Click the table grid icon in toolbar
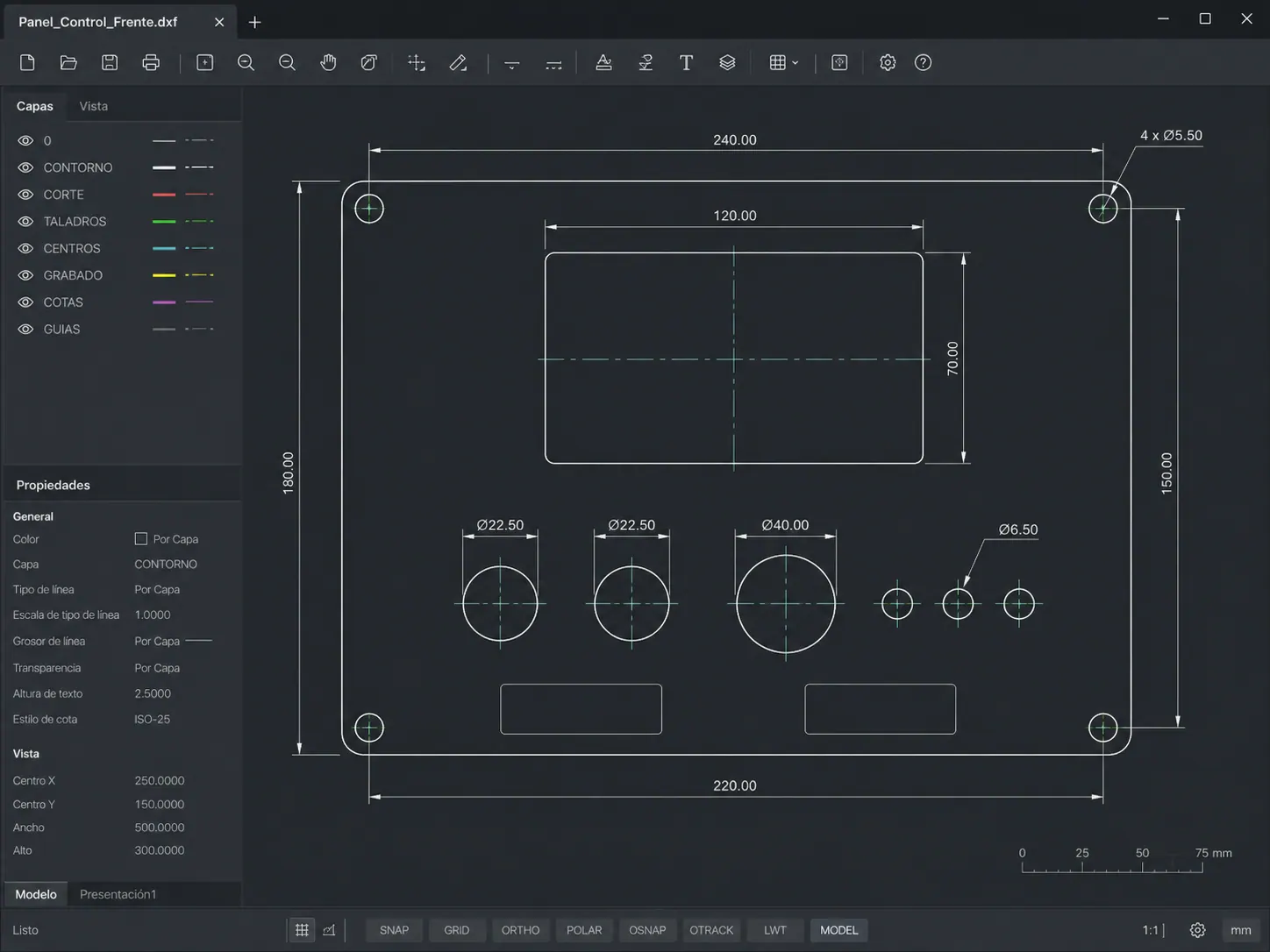Screen dimensions: 1270x952 coord(777,62)
